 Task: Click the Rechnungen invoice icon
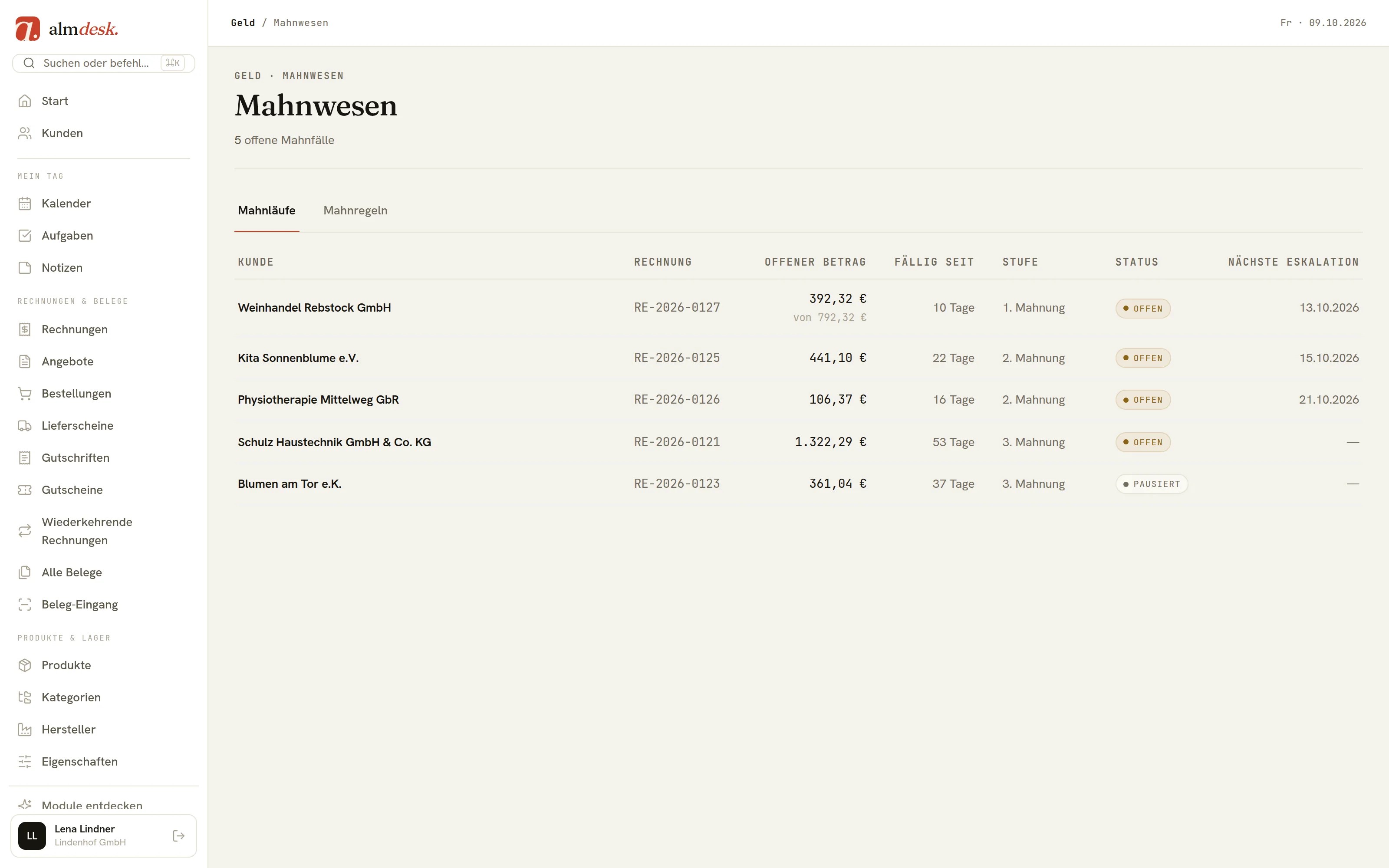tap(25, 329)
